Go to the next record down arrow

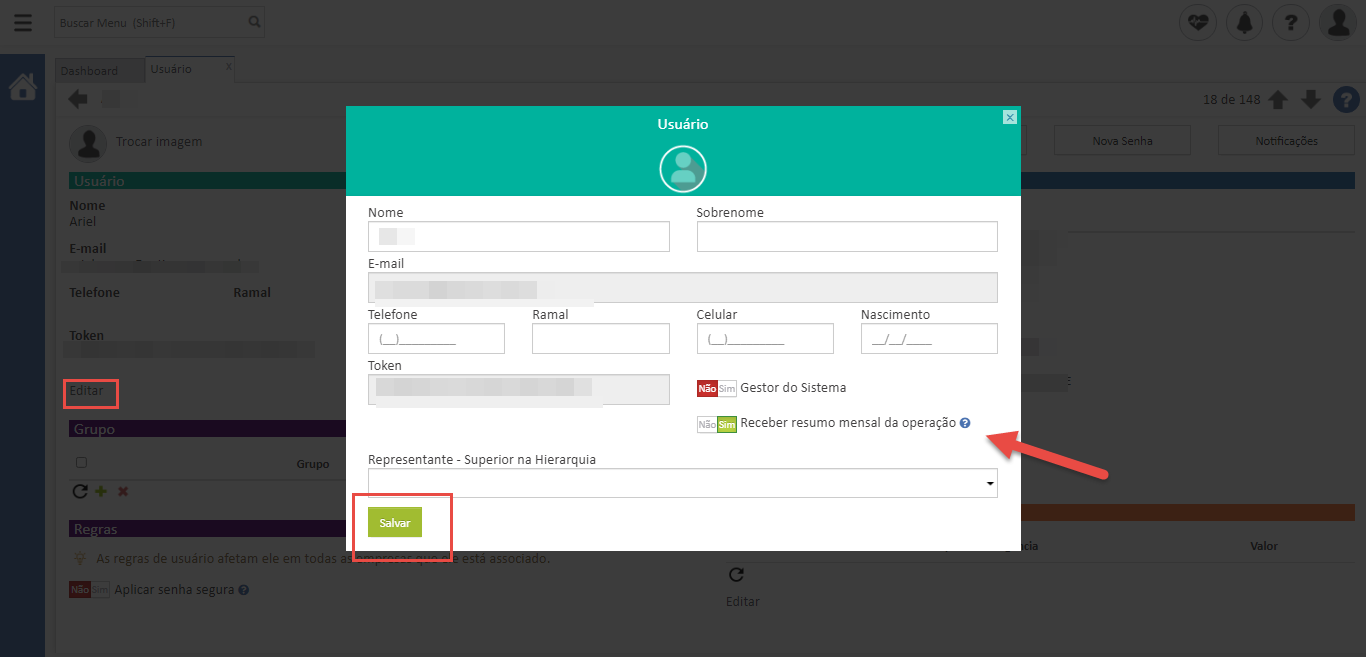pyautogui.click(x=1311, y=100)
